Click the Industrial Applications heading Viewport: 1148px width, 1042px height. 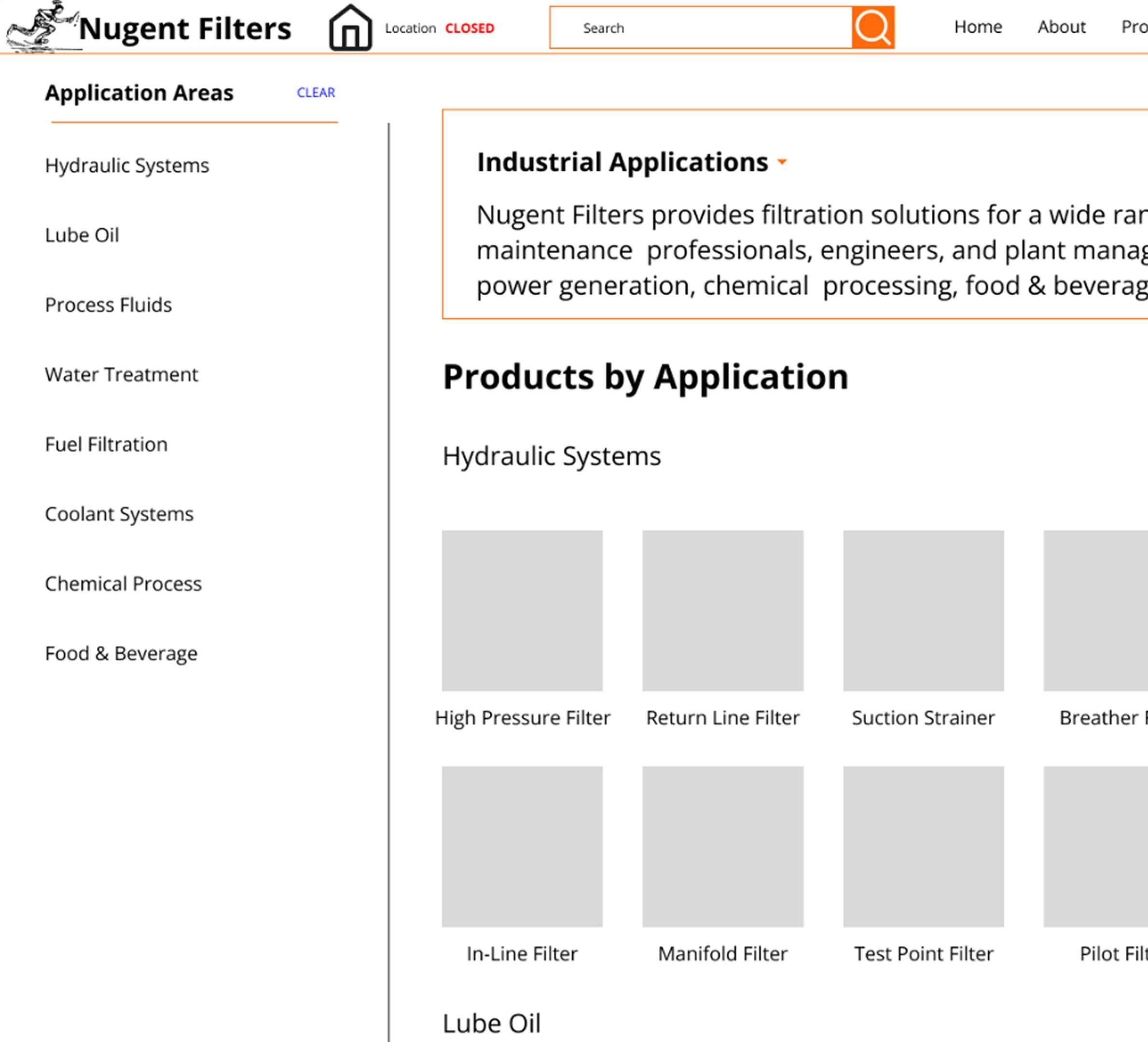(x=622, y=162)
